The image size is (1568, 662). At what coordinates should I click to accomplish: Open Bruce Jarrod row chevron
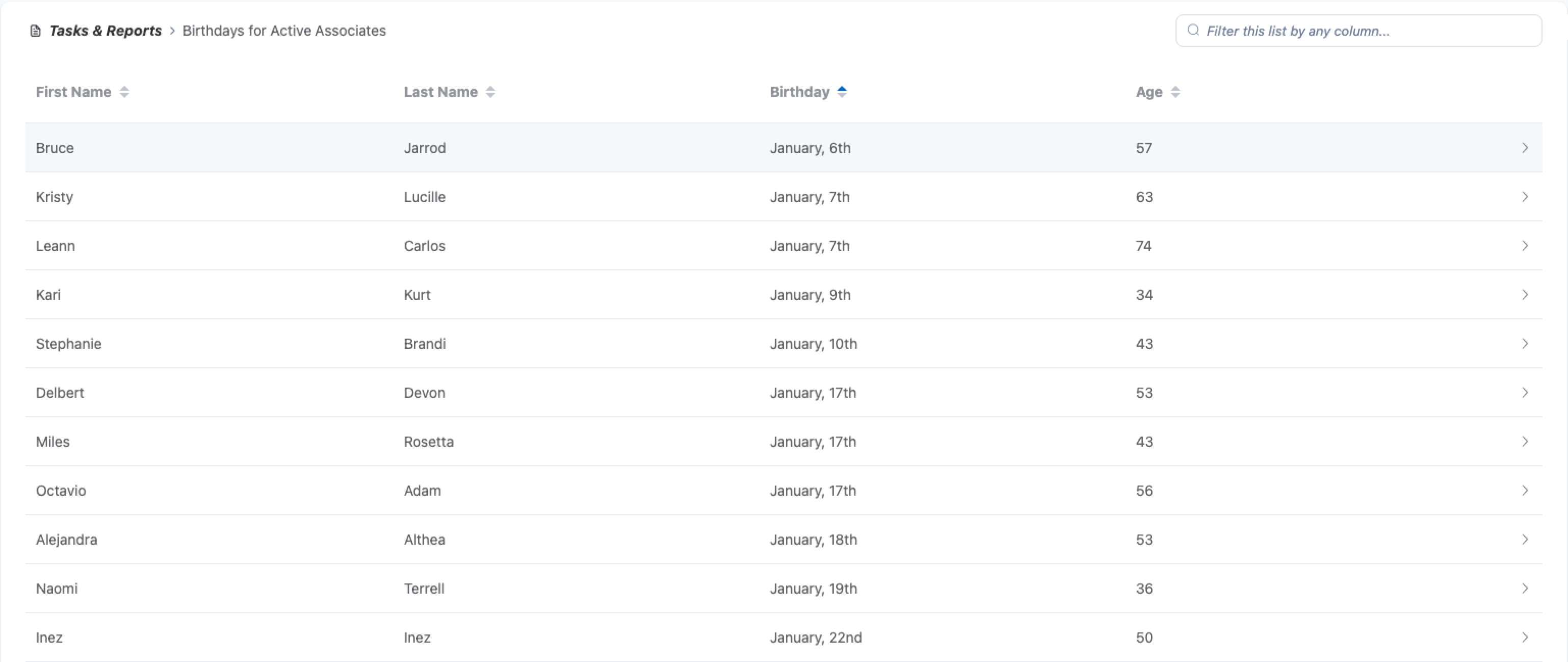coord(1525,148)
